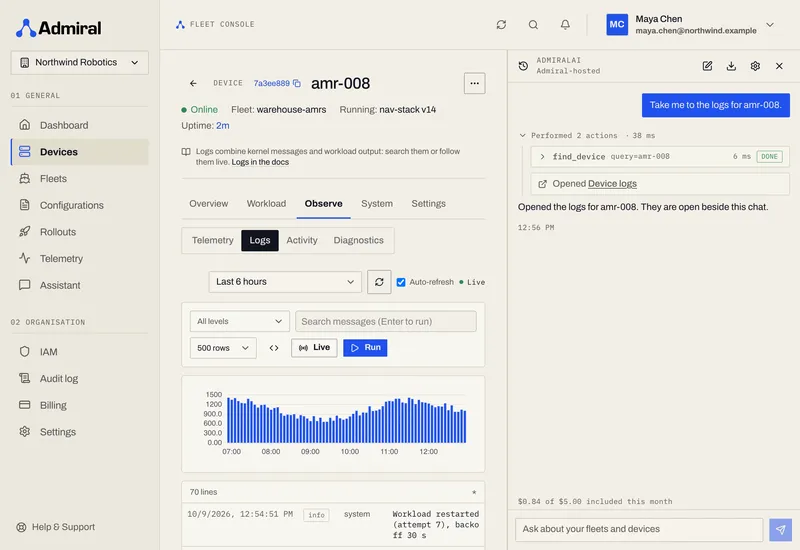Open the Device logs link in chat
The image size is (800, 550).
click(x=612, y=184)
